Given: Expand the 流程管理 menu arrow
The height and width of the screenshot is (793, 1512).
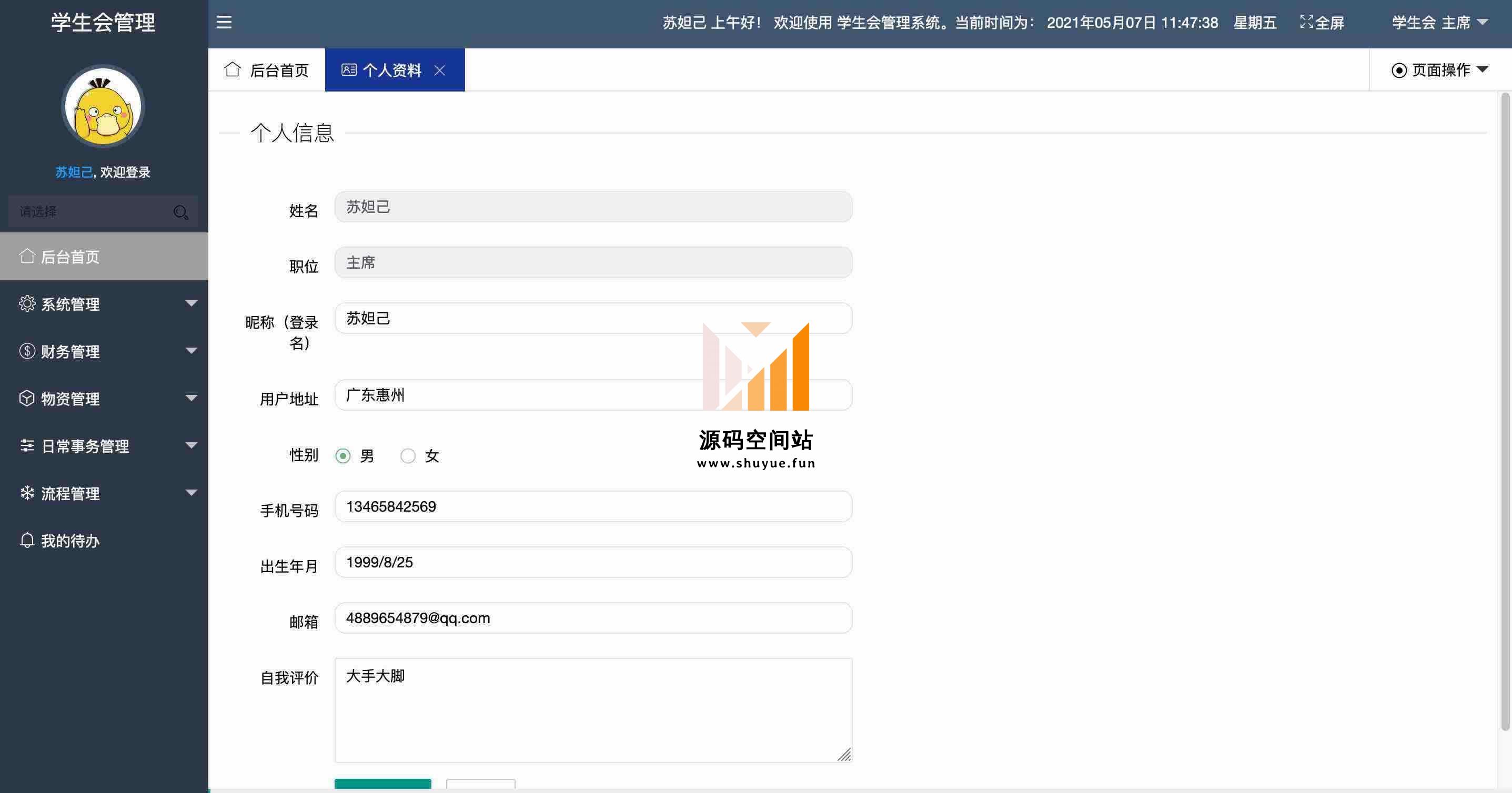Looking at the screenshot, I should (x=191, y=493).
